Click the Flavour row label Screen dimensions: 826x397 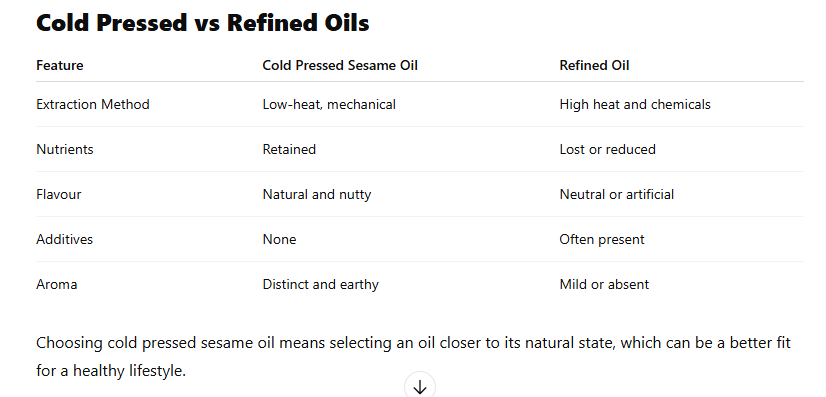pyautogui.click(x=58, y=194)
